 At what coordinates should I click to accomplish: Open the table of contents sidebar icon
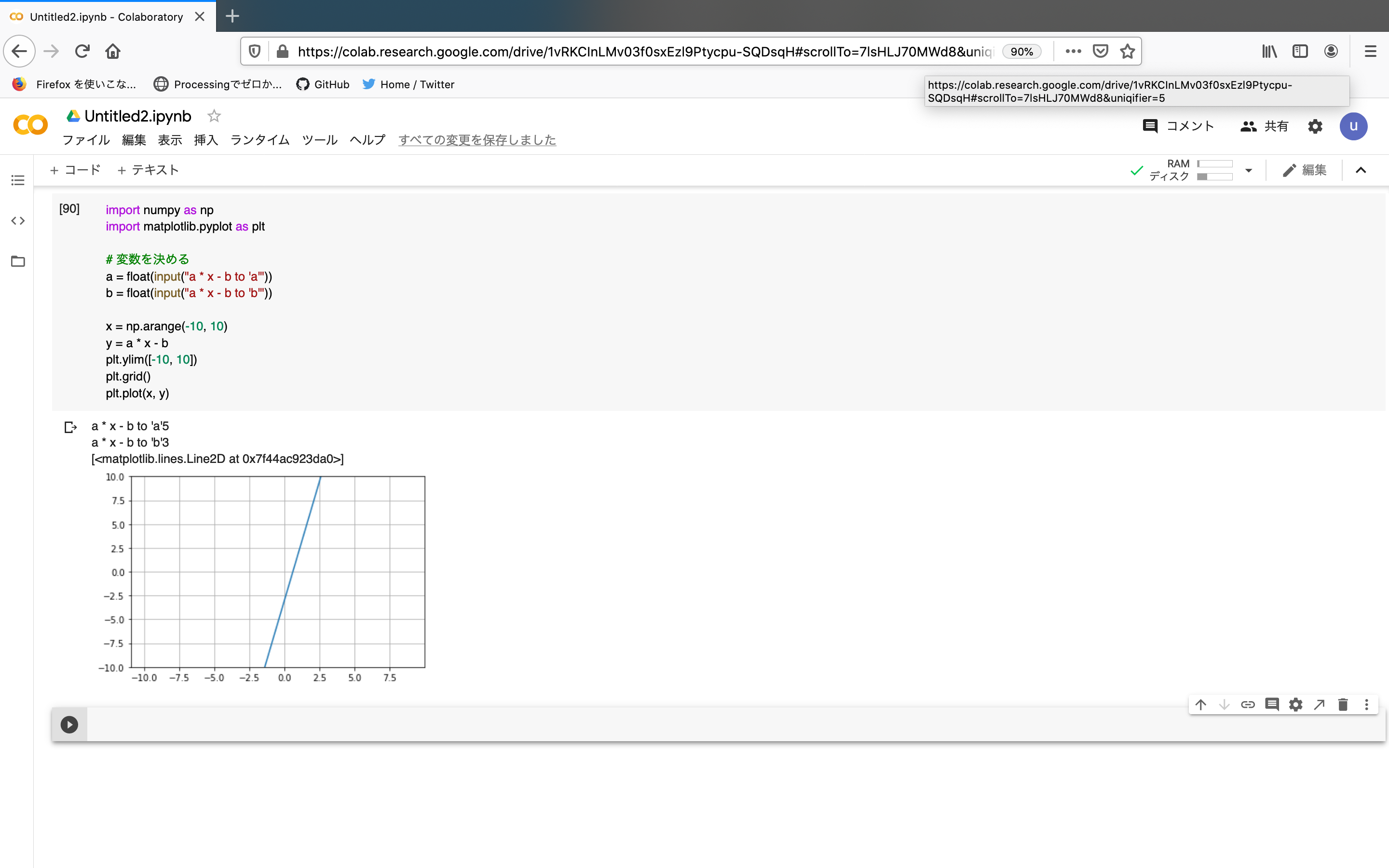18,180
